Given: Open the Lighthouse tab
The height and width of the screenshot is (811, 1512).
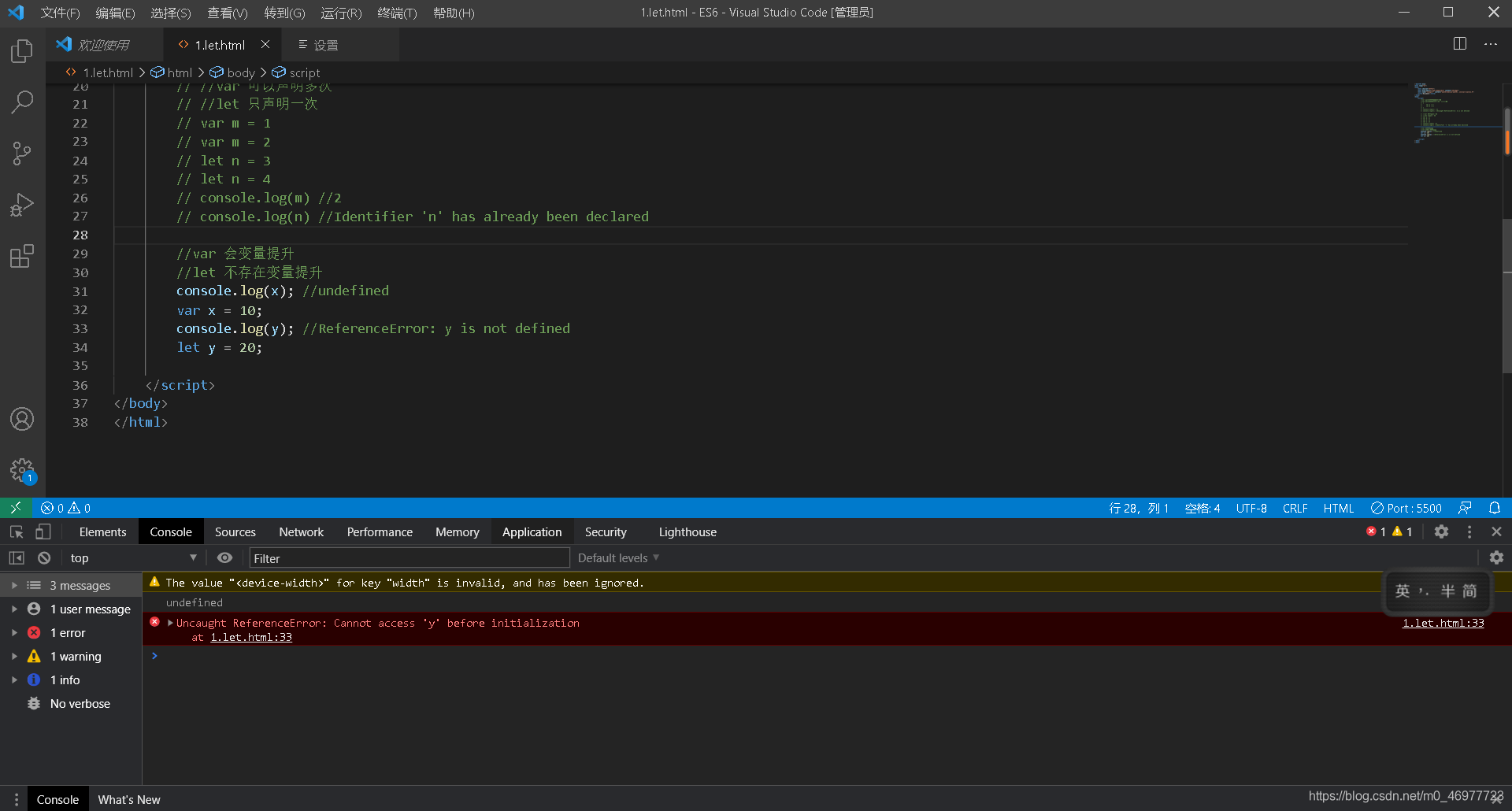Looking at the screenshot, I should pos(687,532).
